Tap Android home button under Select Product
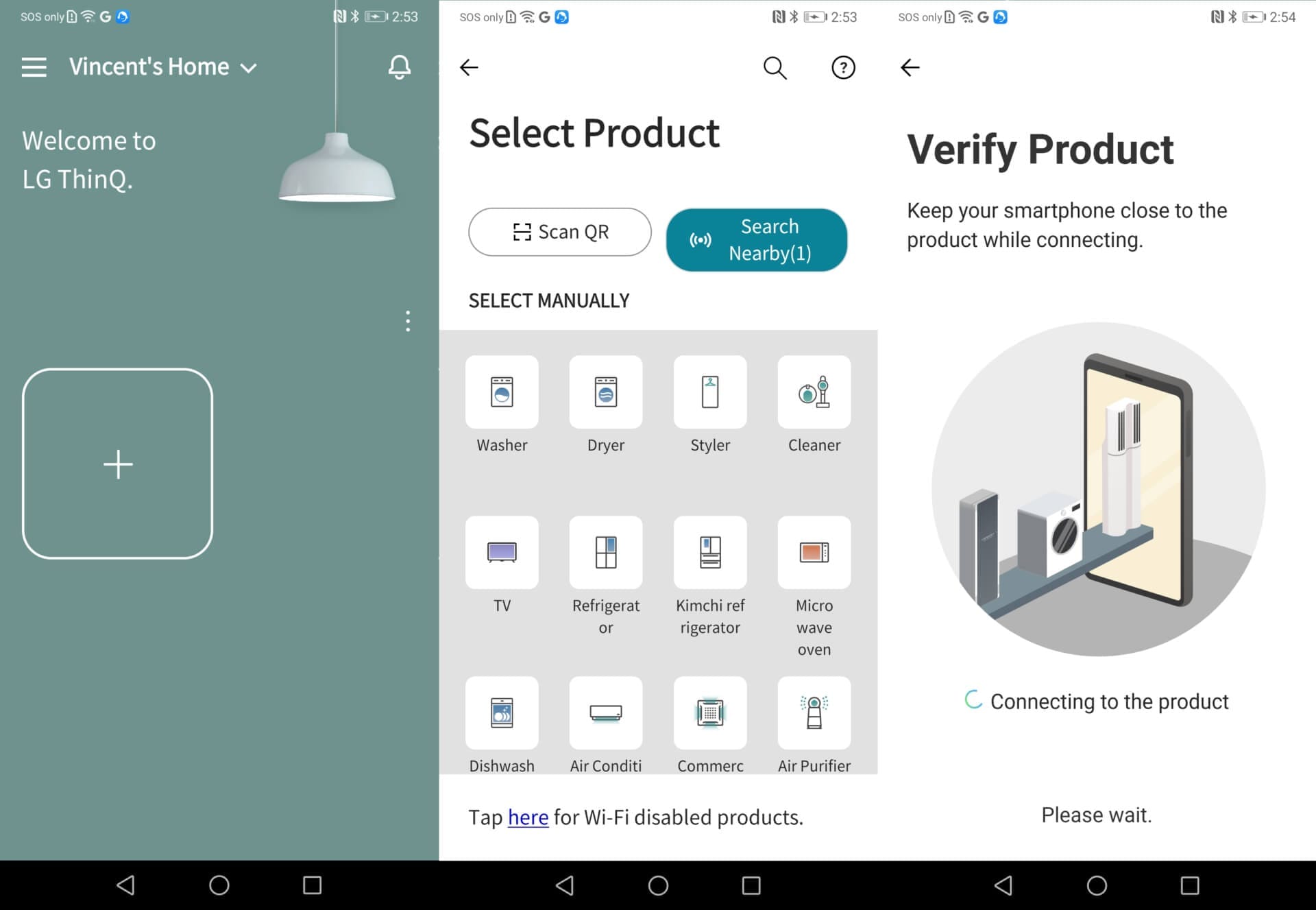This screenshot has height=910, width=1316. [658, 885]
